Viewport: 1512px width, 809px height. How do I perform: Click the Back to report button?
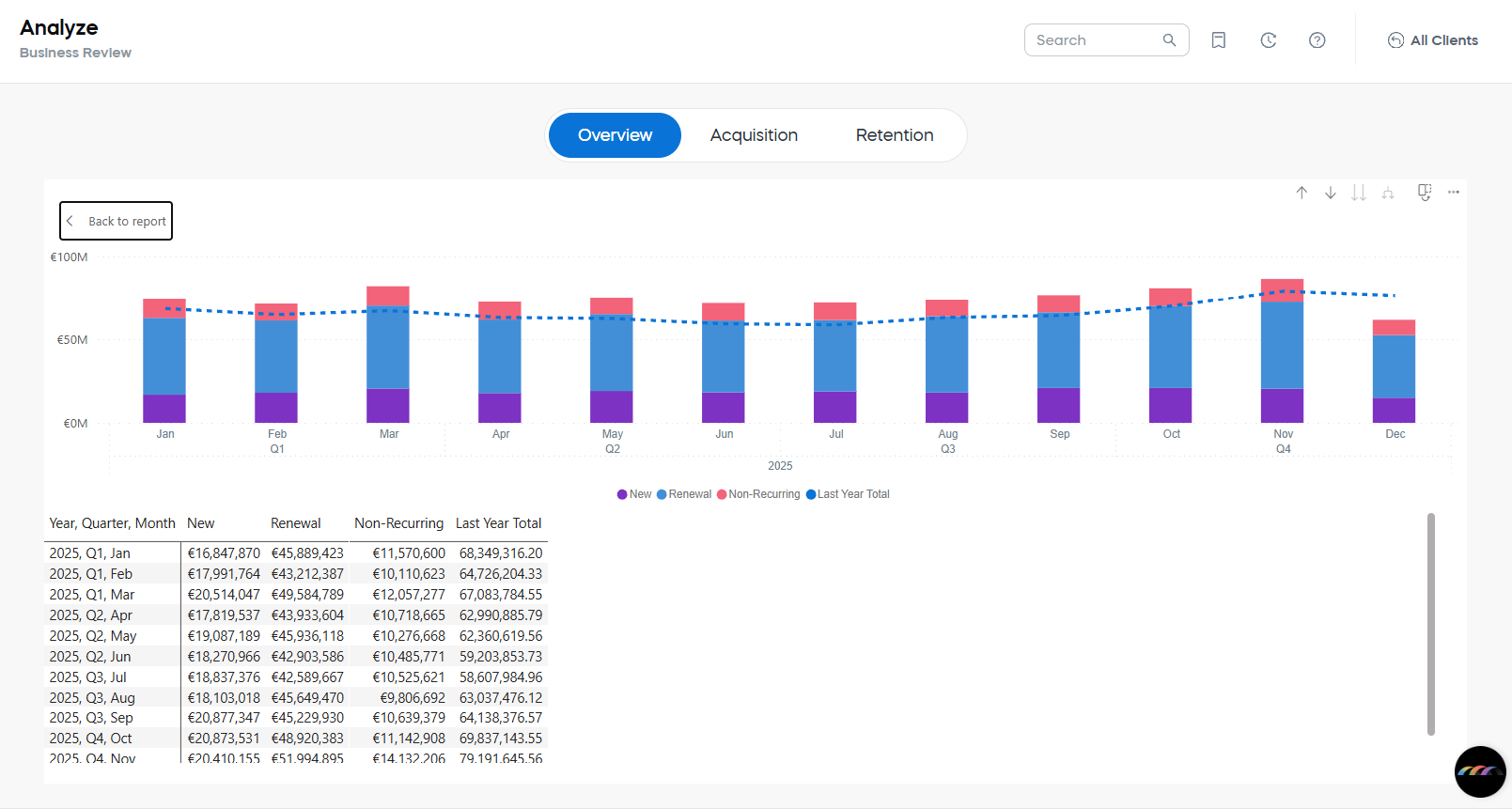click(x=117, y=221)
